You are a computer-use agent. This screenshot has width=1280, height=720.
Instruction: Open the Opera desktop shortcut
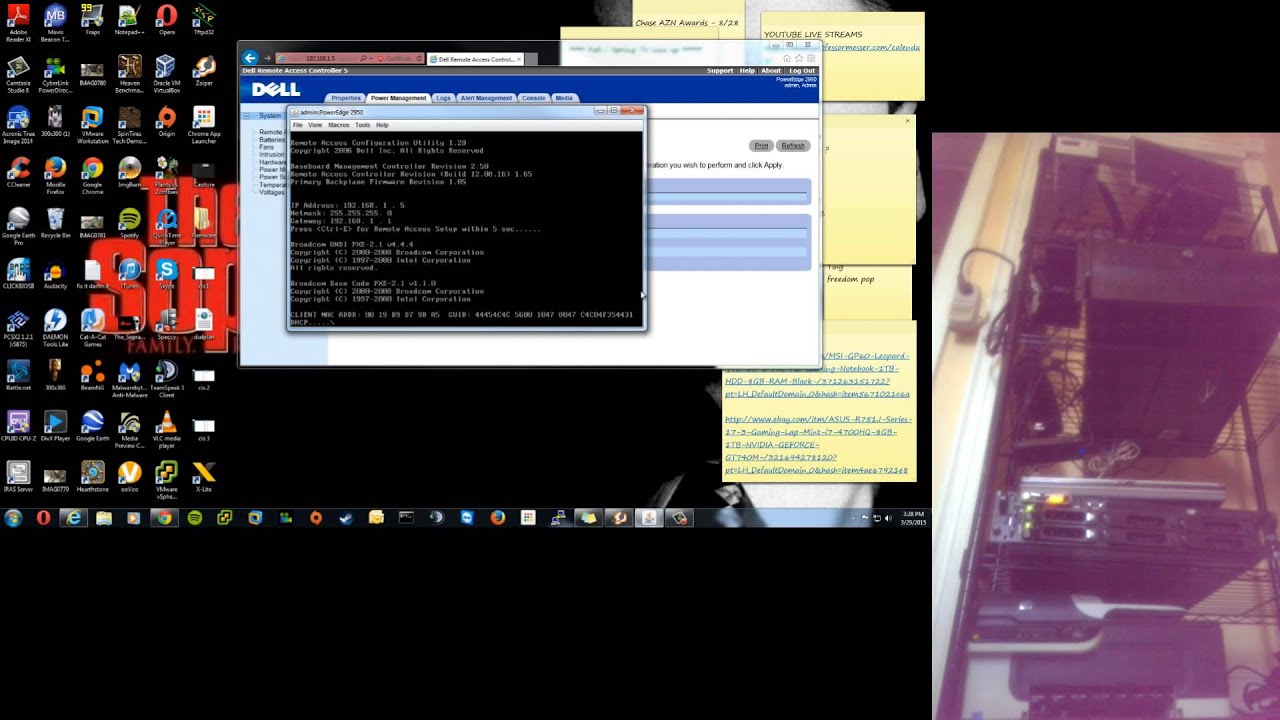[166, 20]
